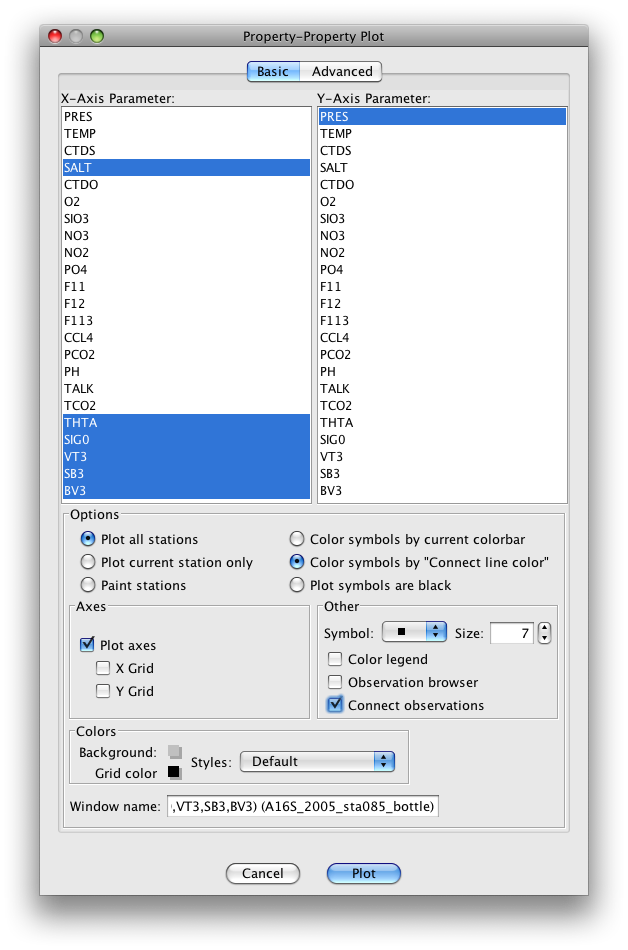Select TCO2 in Y-Axis list
The height and width of the screenshot is (950, 628).
[x=443, y=405]
